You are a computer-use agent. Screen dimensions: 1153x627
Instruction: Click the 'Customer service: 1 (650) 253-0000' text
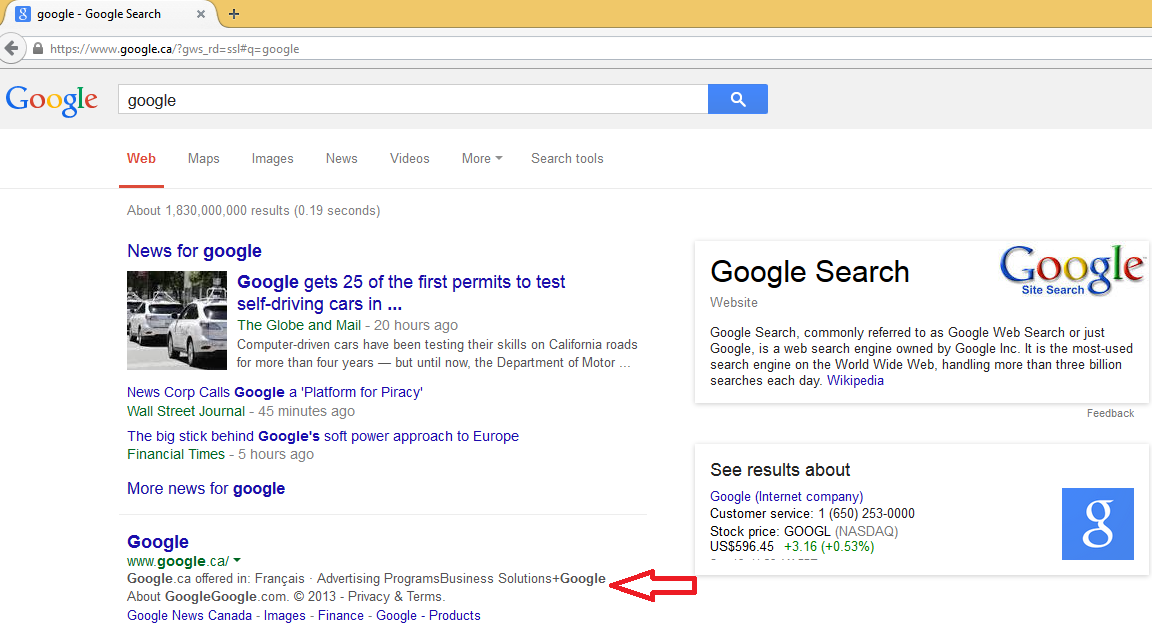813,514
